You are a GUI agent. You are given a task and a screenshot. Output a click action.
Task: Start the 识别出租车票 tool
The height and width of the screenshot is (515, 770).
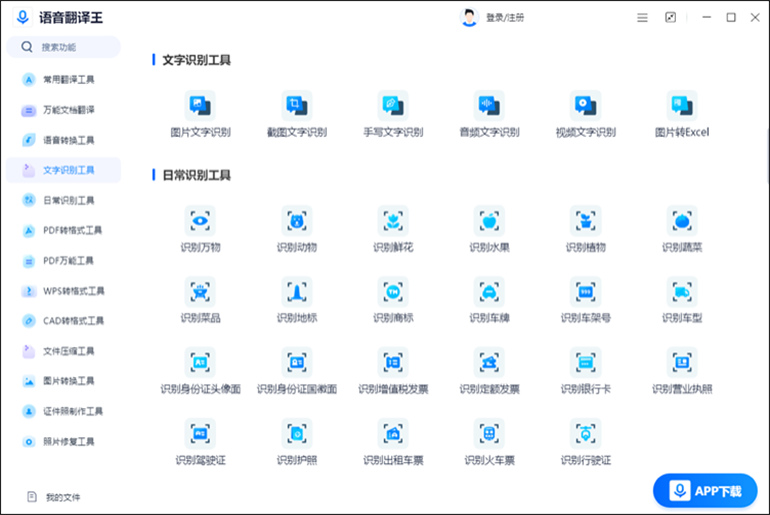[393, 443]
